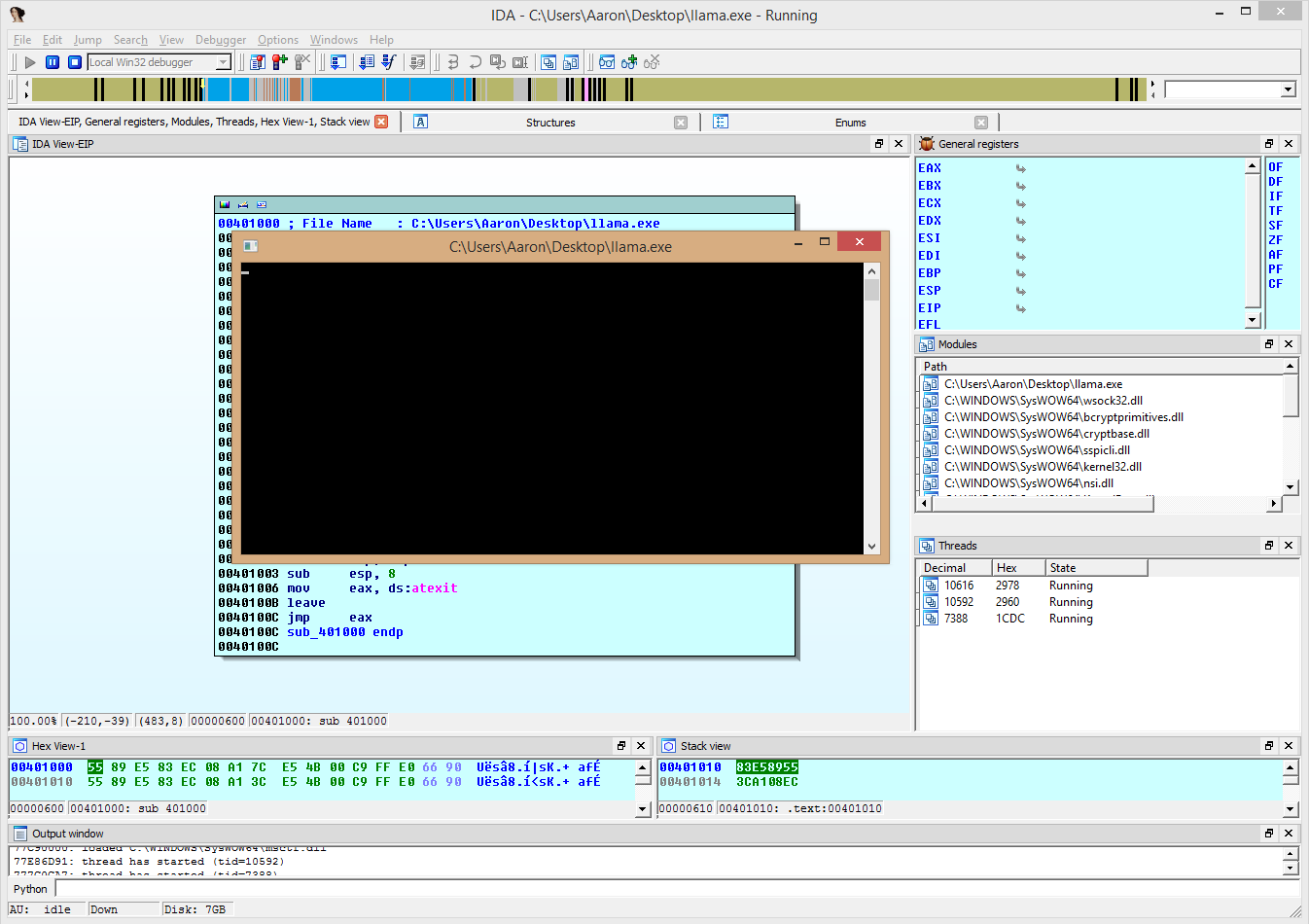Sort threads by the Decimal column
The image size is (1309, 924).
coord(955,568)
